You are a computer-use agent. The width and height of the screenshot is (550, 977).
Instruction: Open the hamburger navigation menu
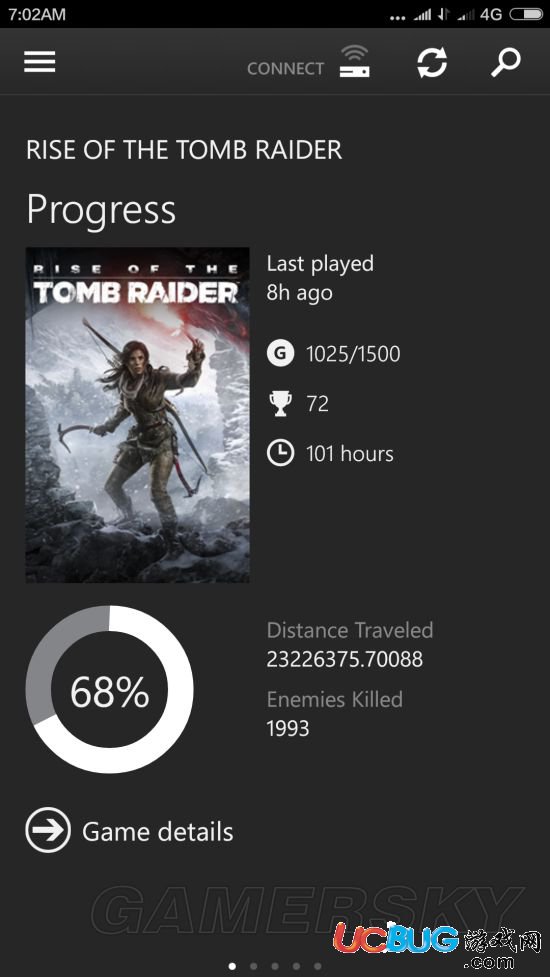point(40,62)
